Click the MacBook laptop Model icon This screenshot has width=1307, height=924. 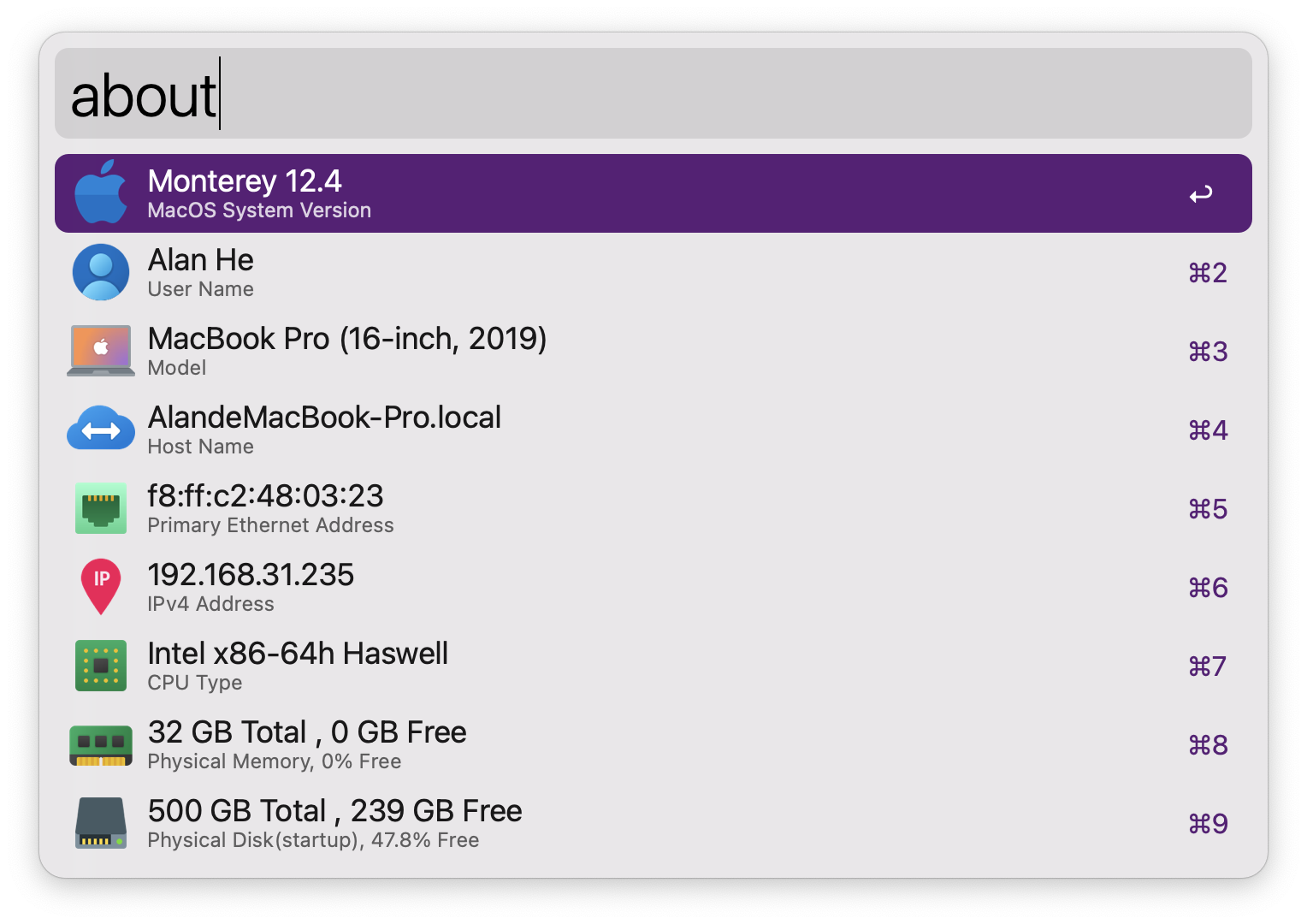101,351
